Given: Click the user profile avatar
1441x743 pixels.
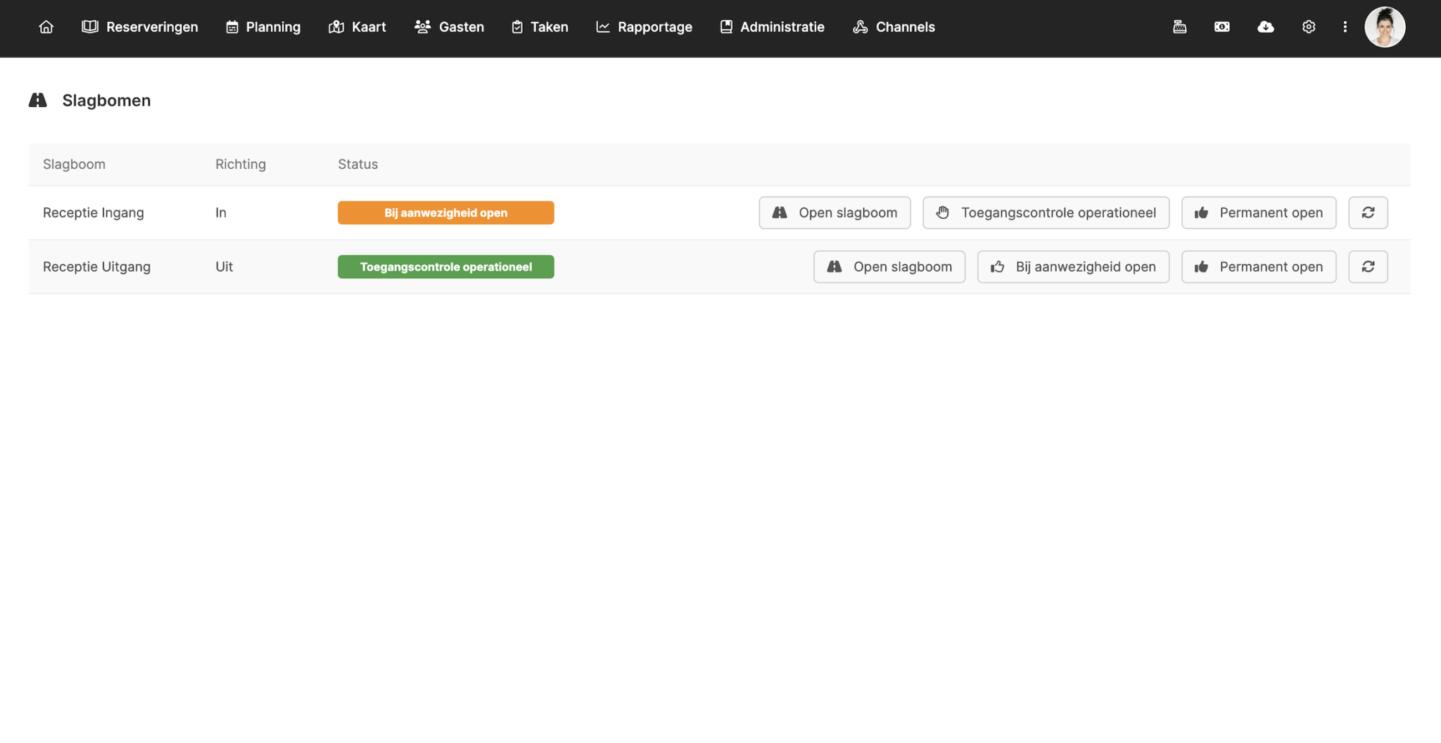Looking at the screenshot, I should (x=1385, y=27).
